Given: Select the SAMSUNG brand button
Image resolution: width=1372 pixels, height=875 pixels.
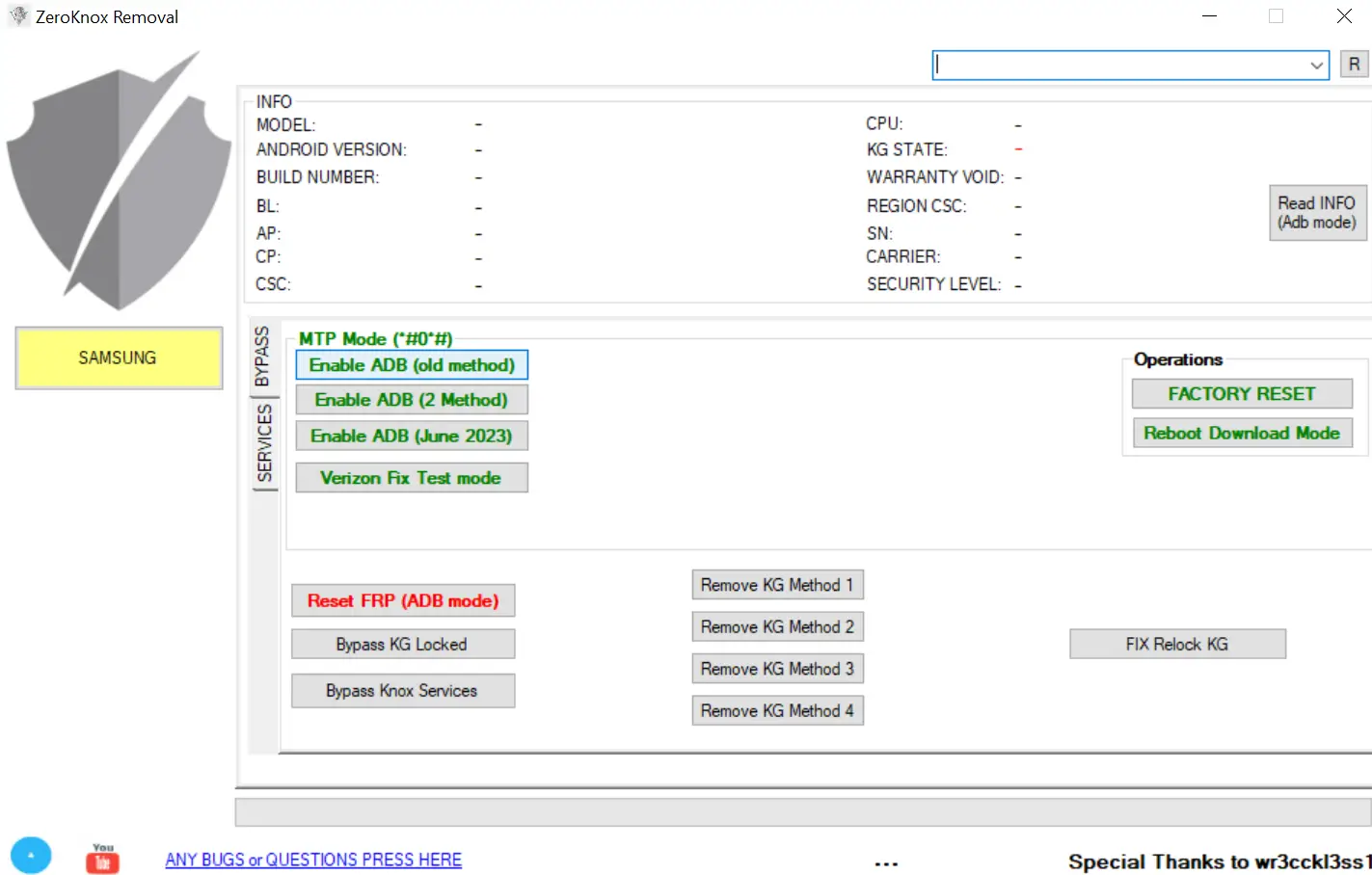Looking at the screenshot, I should pyautogui.click(x=119, y=358).
